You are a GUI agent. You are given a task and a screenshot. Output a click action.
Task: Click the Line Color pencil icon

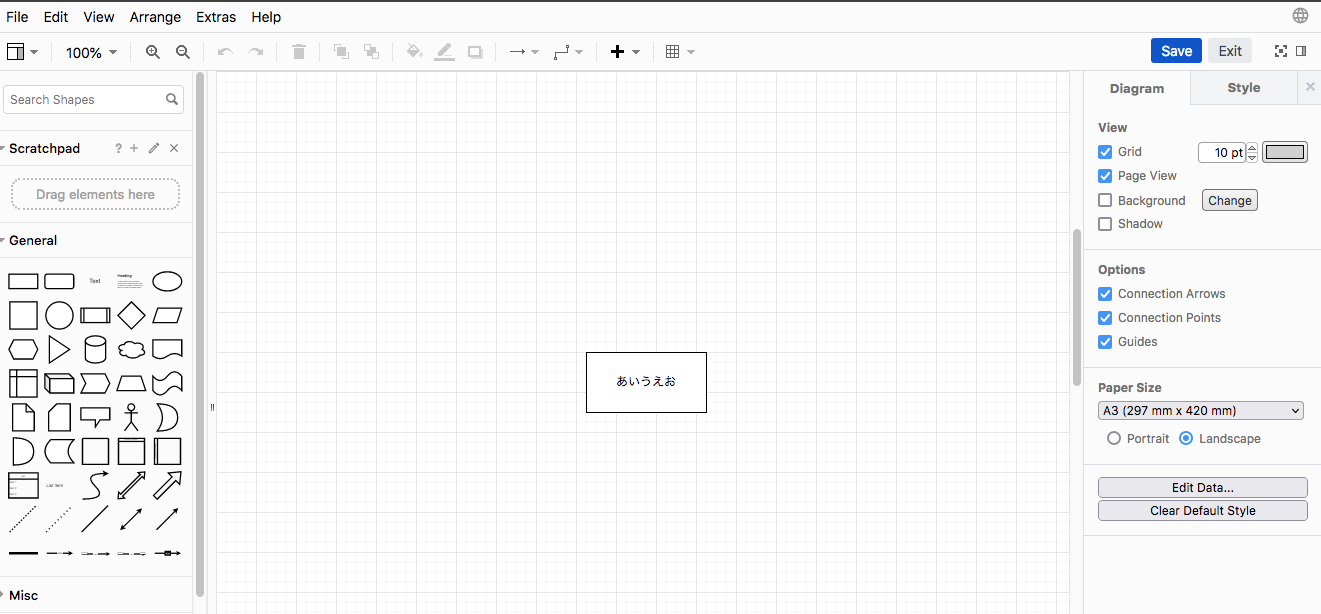pyautogui.click(x=445, y=52)
